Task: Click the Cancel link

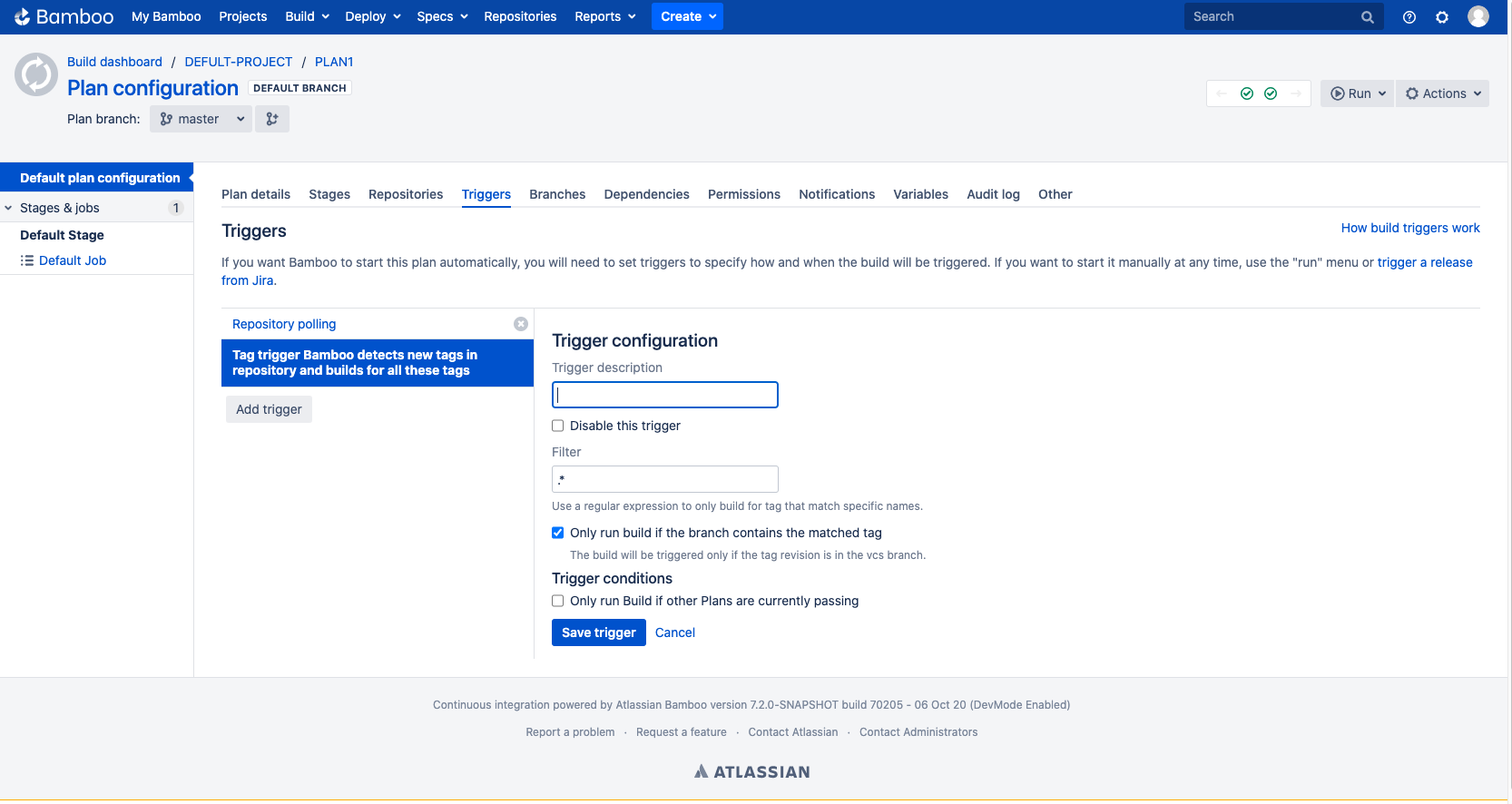Action: click(x=675, y=632)
